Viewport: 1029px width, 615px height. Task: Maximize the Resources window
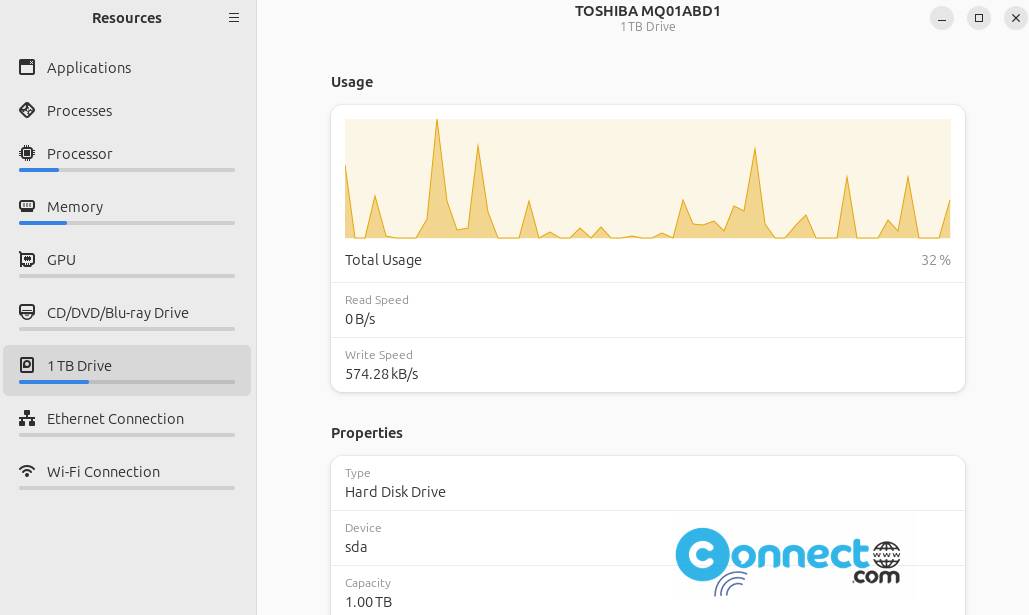[x=978, y=18]
